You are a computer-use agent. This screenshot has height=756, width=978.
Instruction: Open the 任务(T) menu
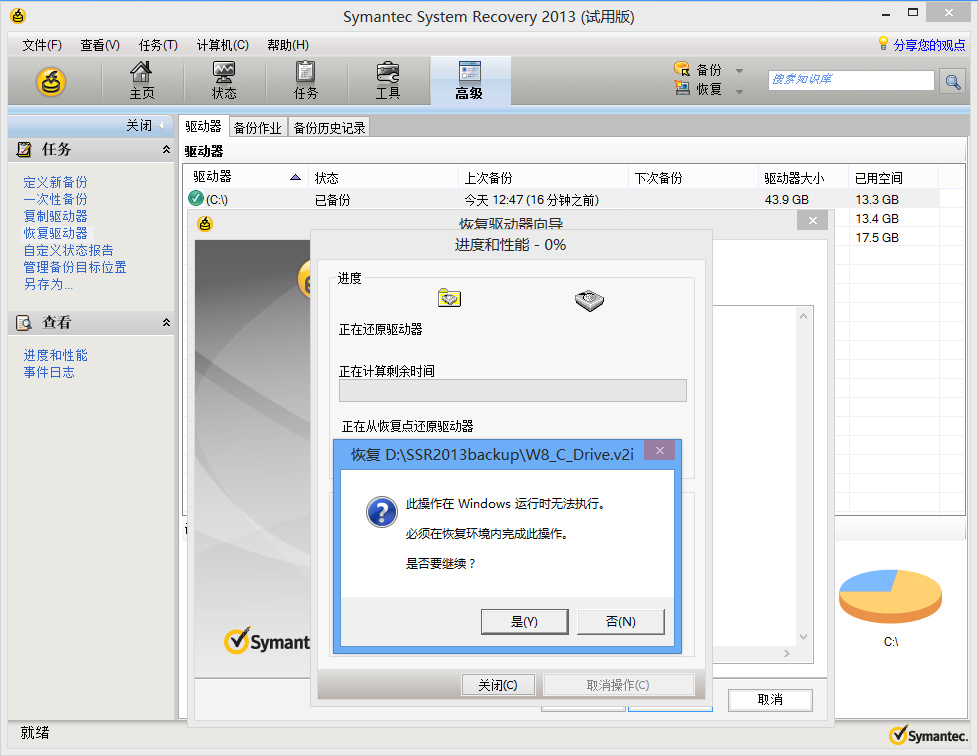(158, 45)
